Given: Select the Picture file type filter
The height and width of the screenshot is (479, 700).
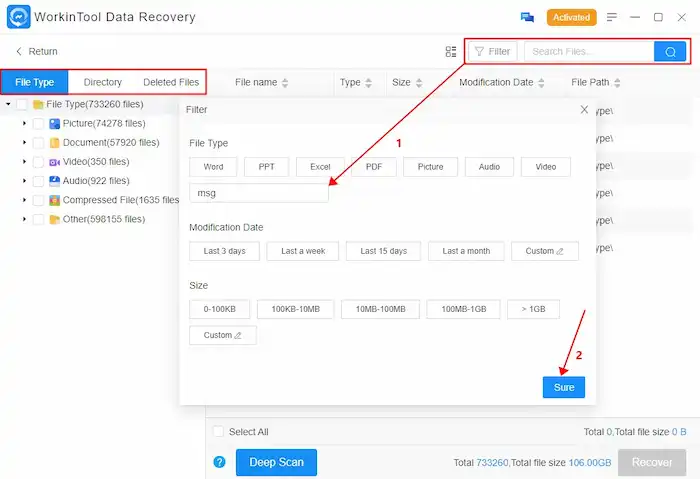Looking at the screenshot, I should [430, 167].
